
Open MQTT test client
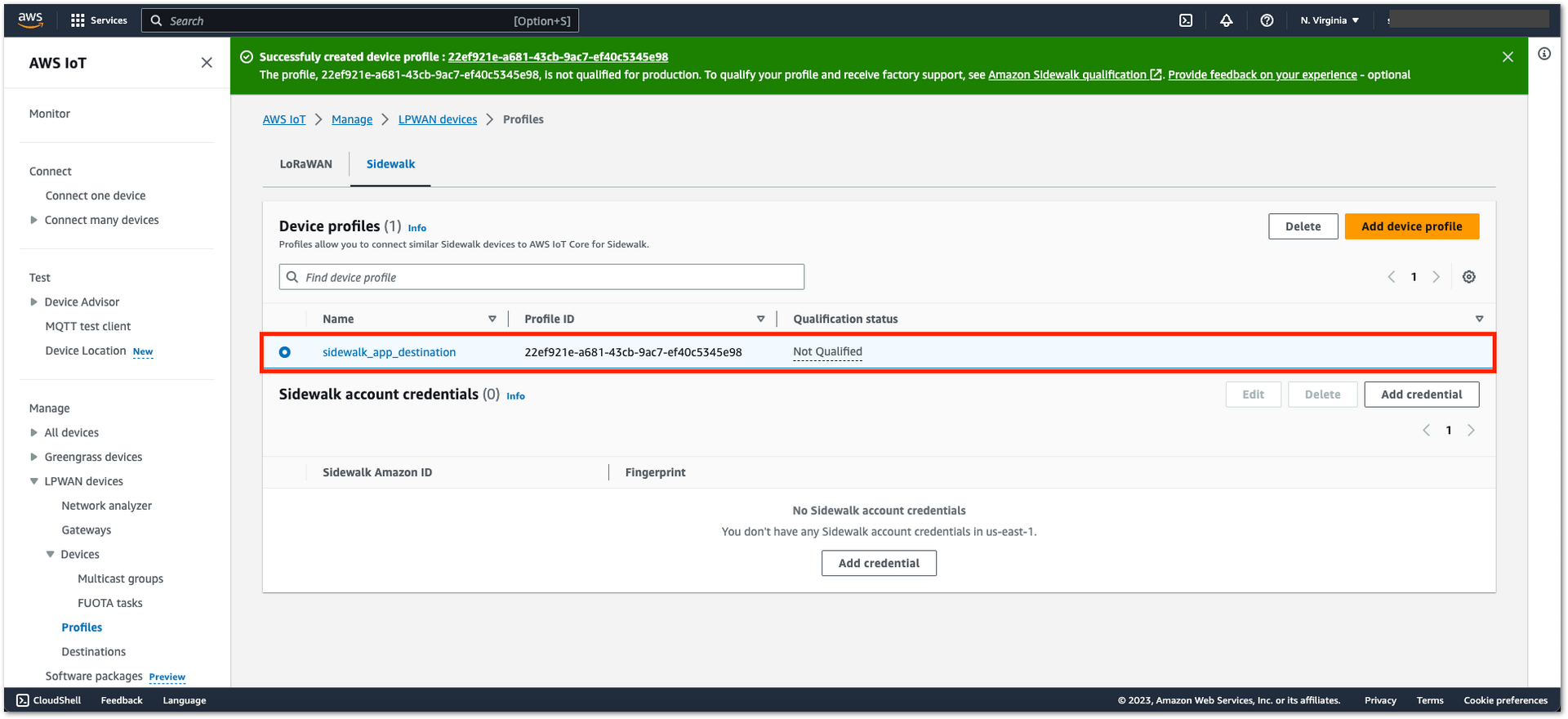click(x=88, y=326)
